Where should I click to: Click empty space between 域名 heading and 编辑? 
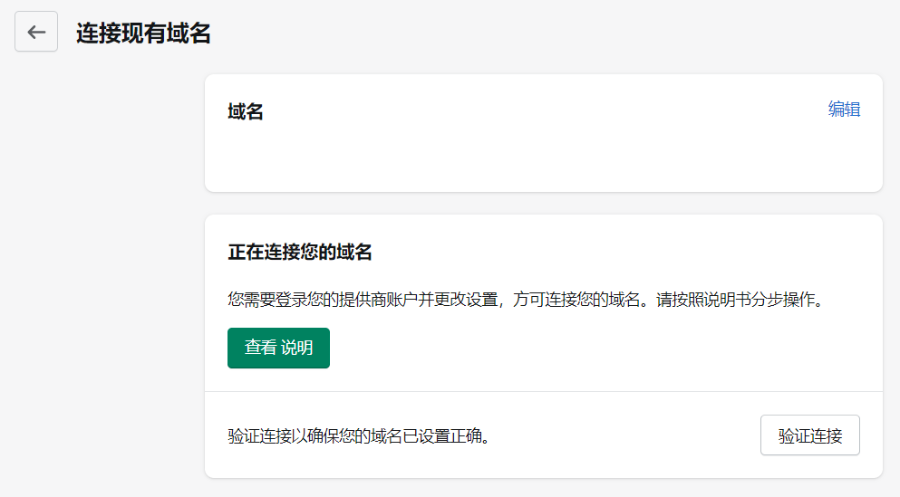545,110
